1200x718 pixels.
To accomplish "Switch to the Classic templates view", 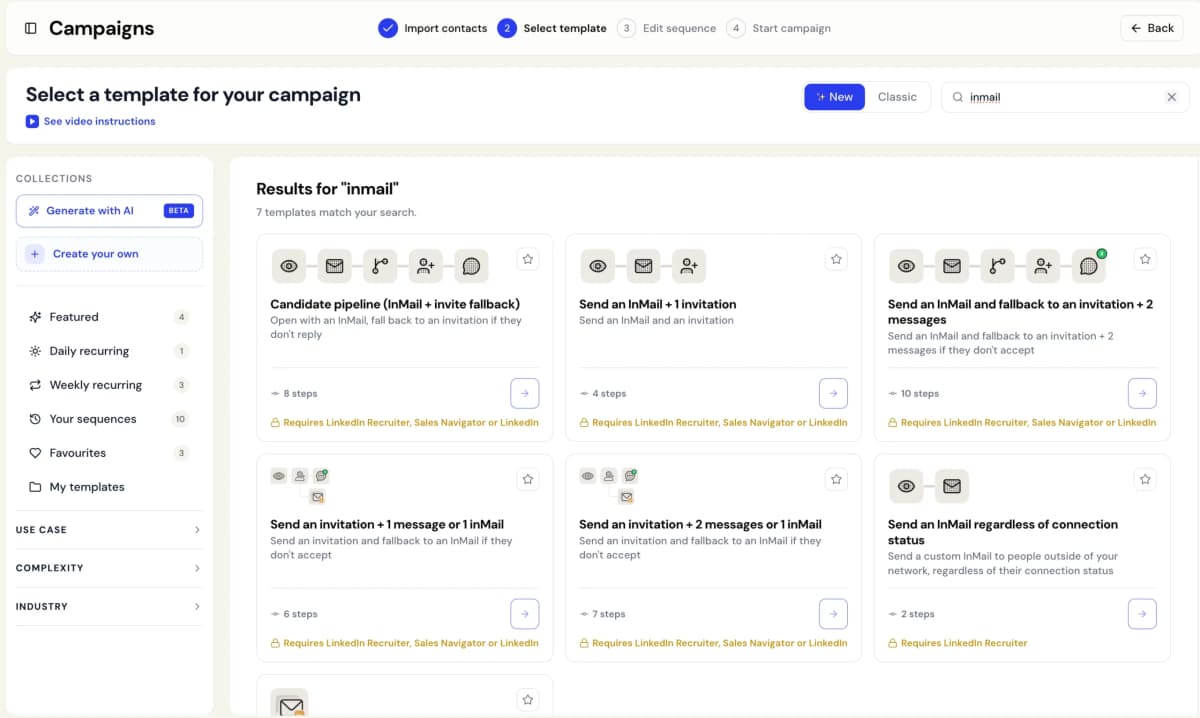I will (x=897, y=97).
